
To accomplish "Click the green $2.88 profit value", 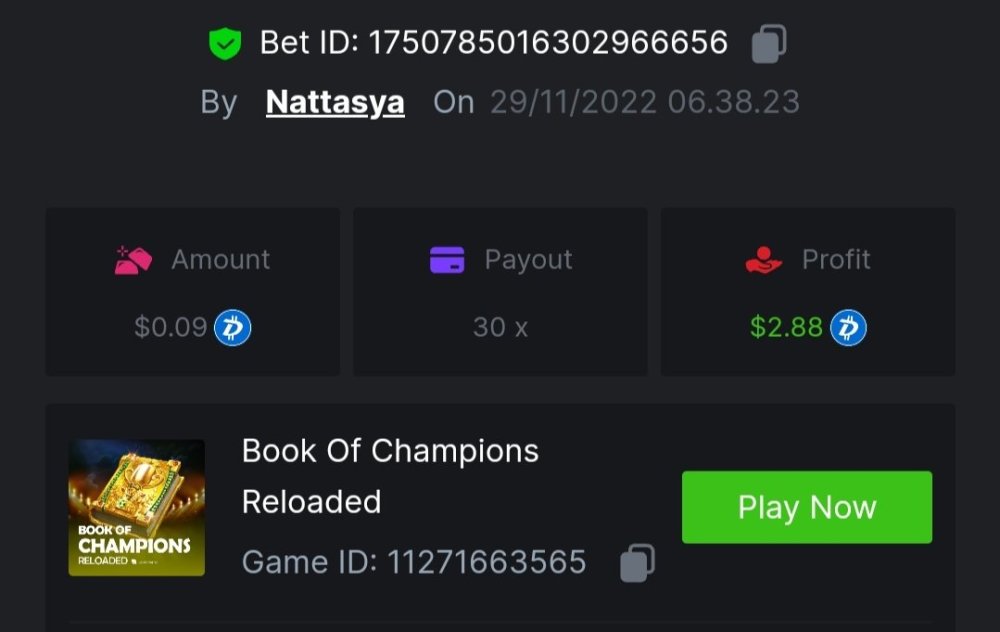I will coord(786,327).
